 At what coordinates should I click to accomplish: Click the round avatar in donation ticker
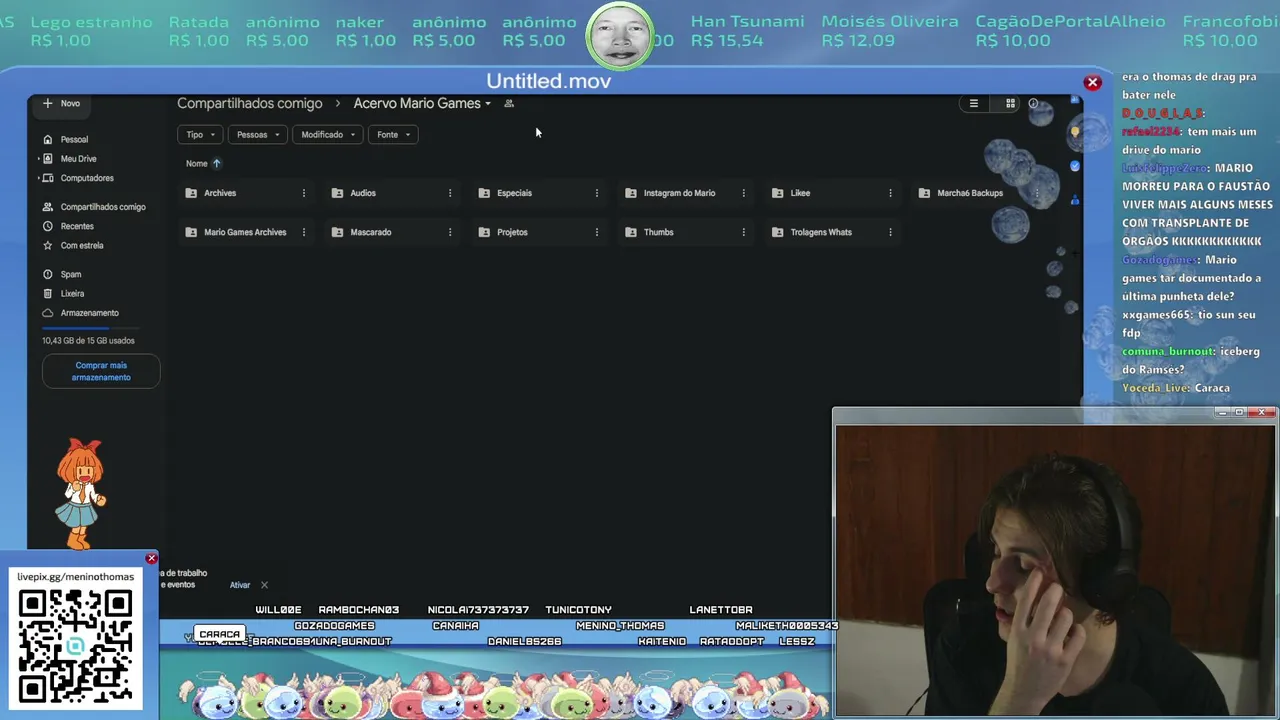coord(620,36)
